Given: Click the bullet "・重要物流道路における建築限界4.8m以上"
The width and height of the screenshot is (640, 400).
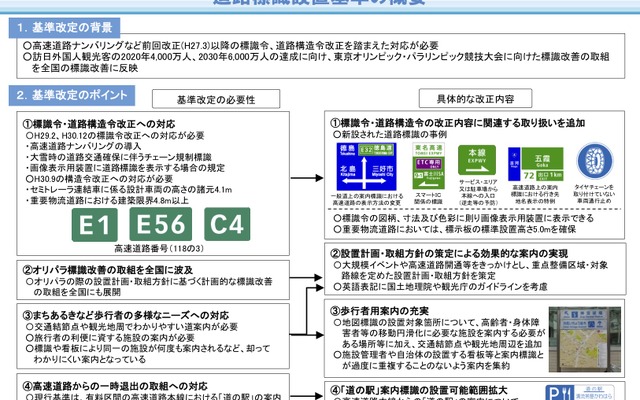Looking at the screenshot, I should pos(107,200).
